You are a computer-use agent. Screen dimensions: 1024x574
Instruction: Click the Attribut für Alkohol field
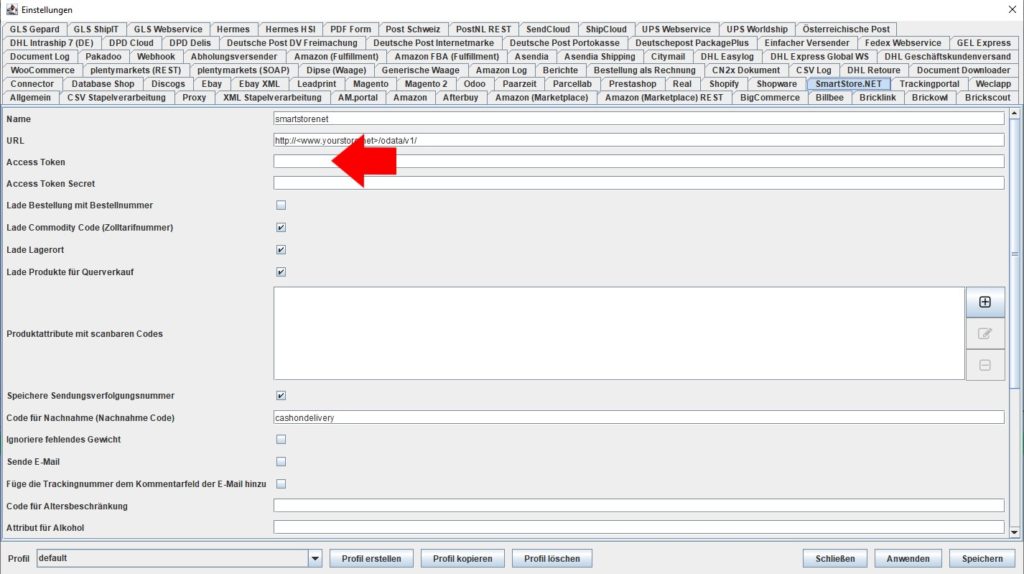pyautogui.click(x=639, y=527)
